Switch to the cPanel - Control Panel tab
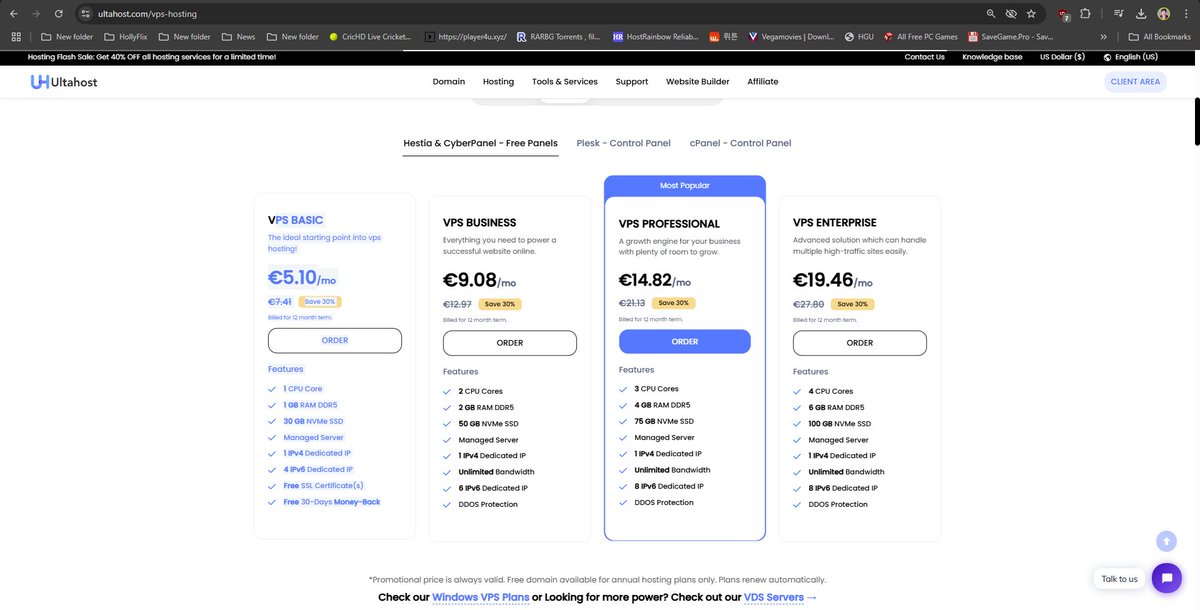Image resolution: width=1200 pixels, height=610 pixels. [740, 143]
